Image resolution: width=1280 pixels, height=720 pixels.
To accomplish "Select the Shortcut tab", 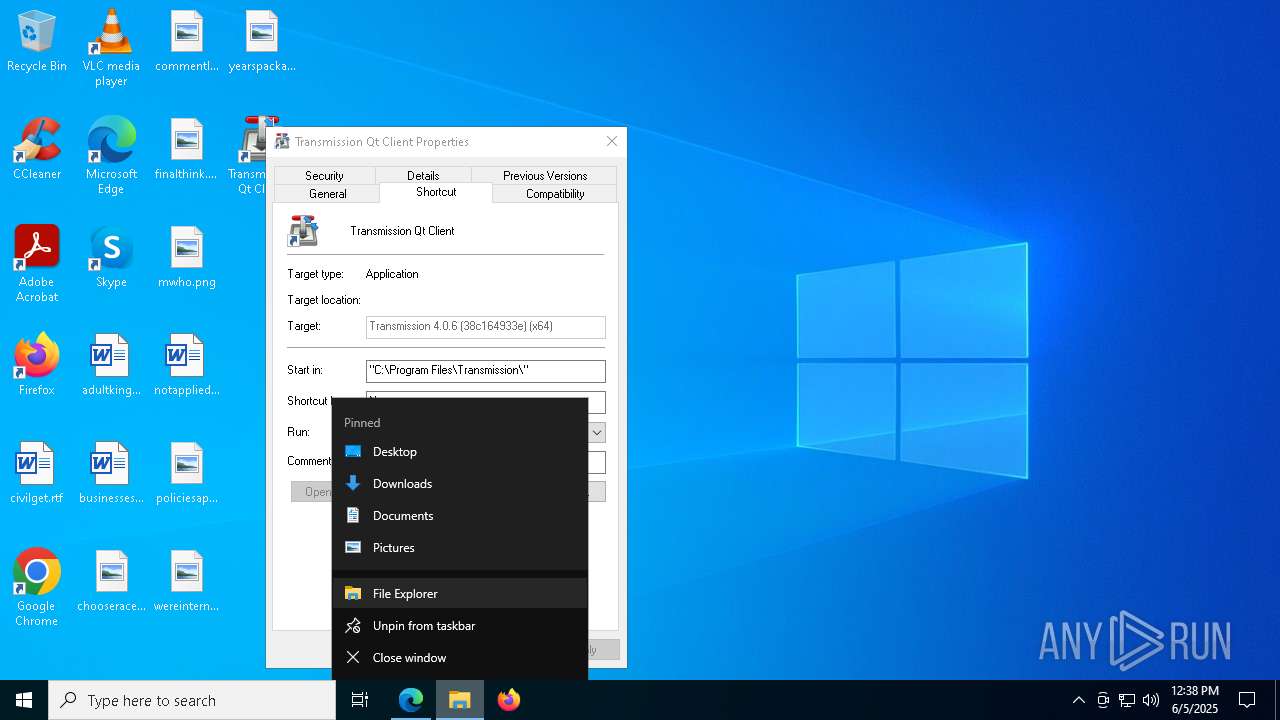I will coord(436,192).
